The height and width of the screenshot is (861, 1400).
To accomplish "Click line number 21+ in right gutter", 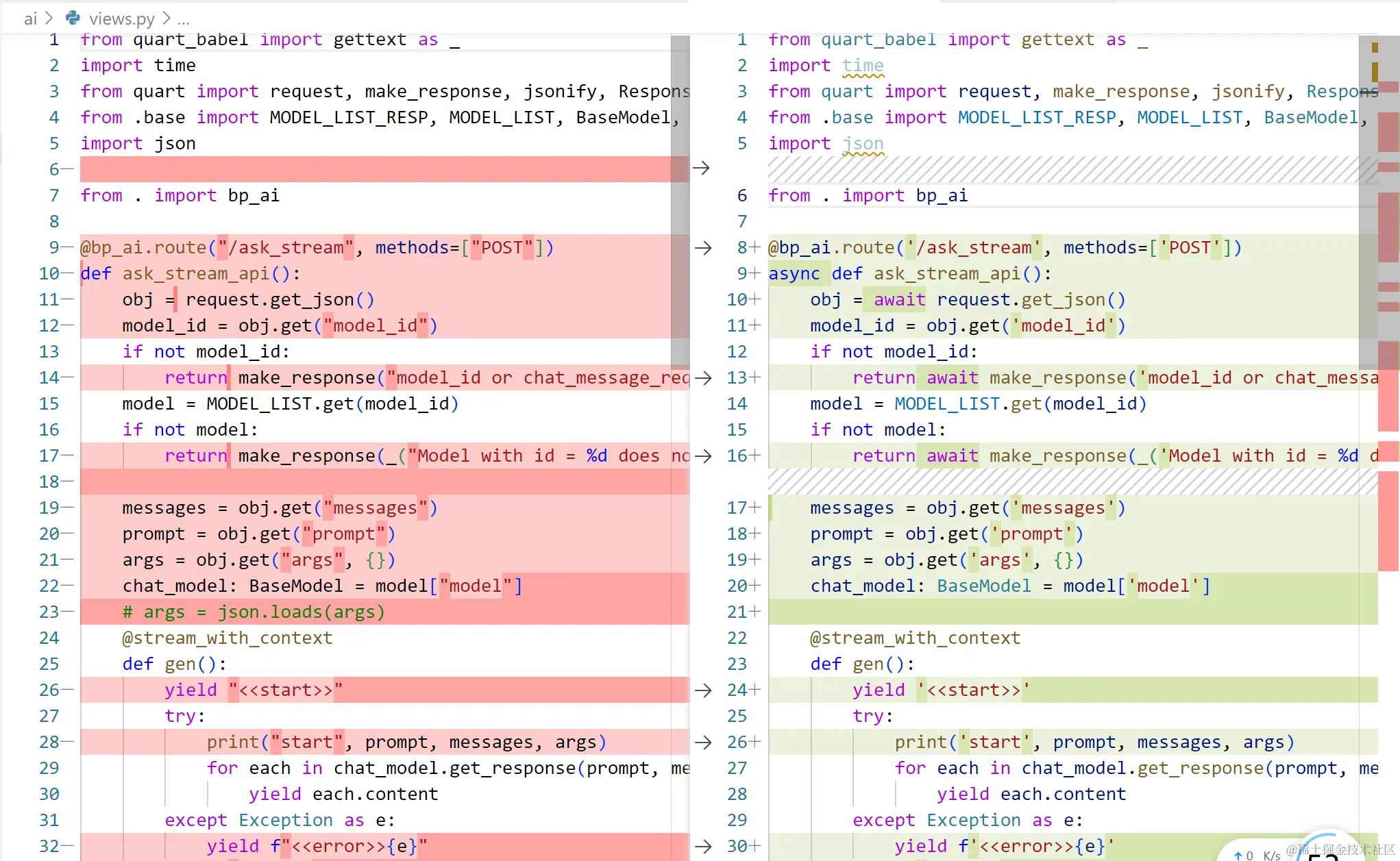I will pos(743,612).
